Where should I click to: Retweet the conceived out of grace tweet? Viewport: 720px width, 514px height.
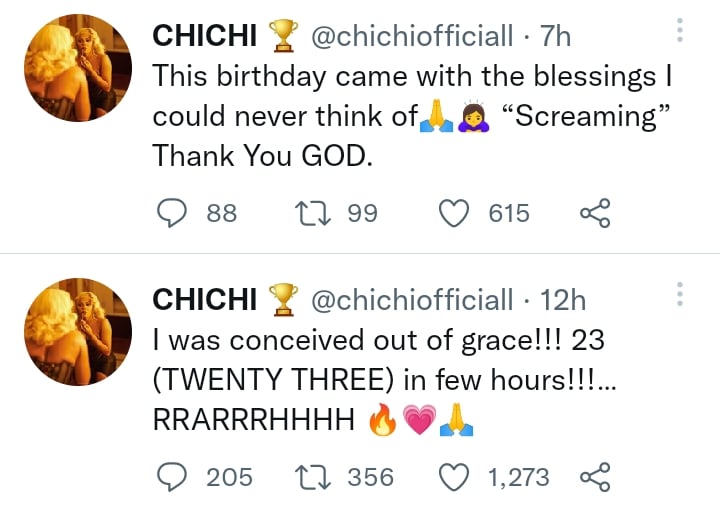[316, 477]
